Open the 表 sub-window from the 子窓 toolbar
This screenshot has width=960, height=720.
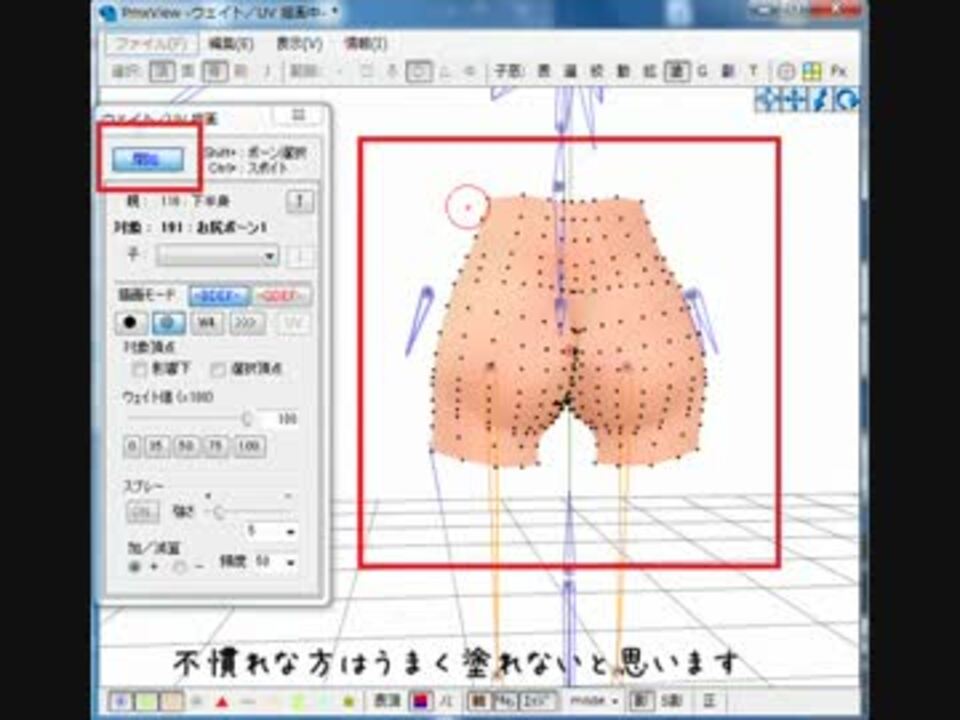tap(544, 72)
